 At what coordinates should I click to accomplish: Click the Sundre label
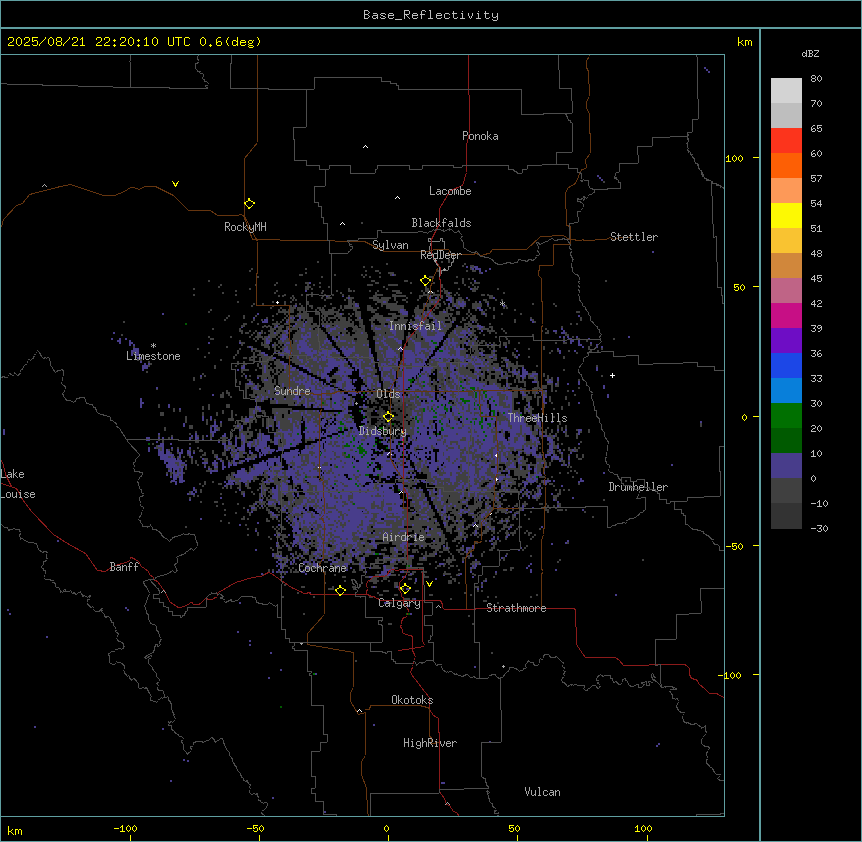[x=292, y=391]
